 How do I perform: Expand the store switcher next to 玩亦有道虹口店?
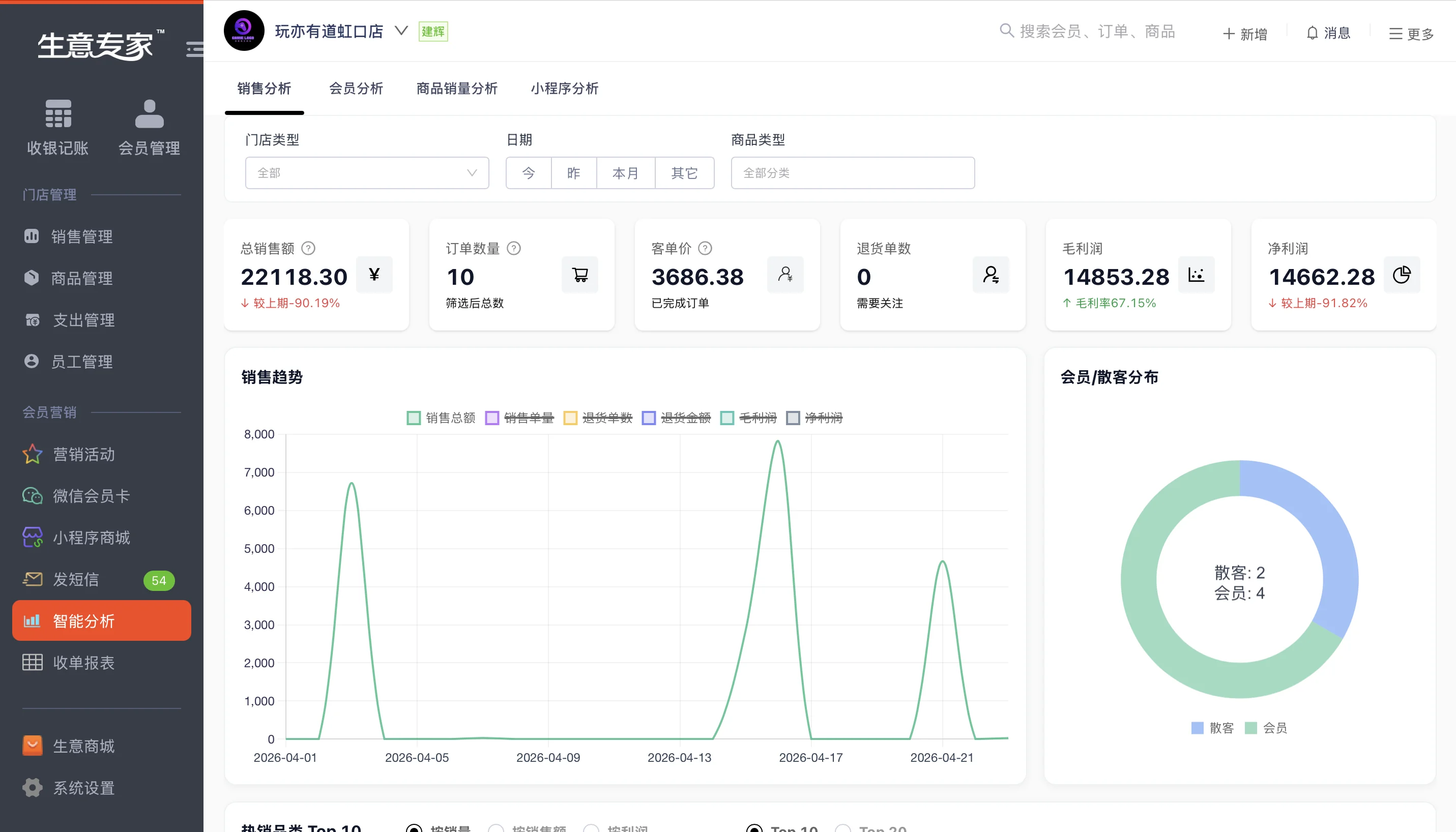point(401,31)
